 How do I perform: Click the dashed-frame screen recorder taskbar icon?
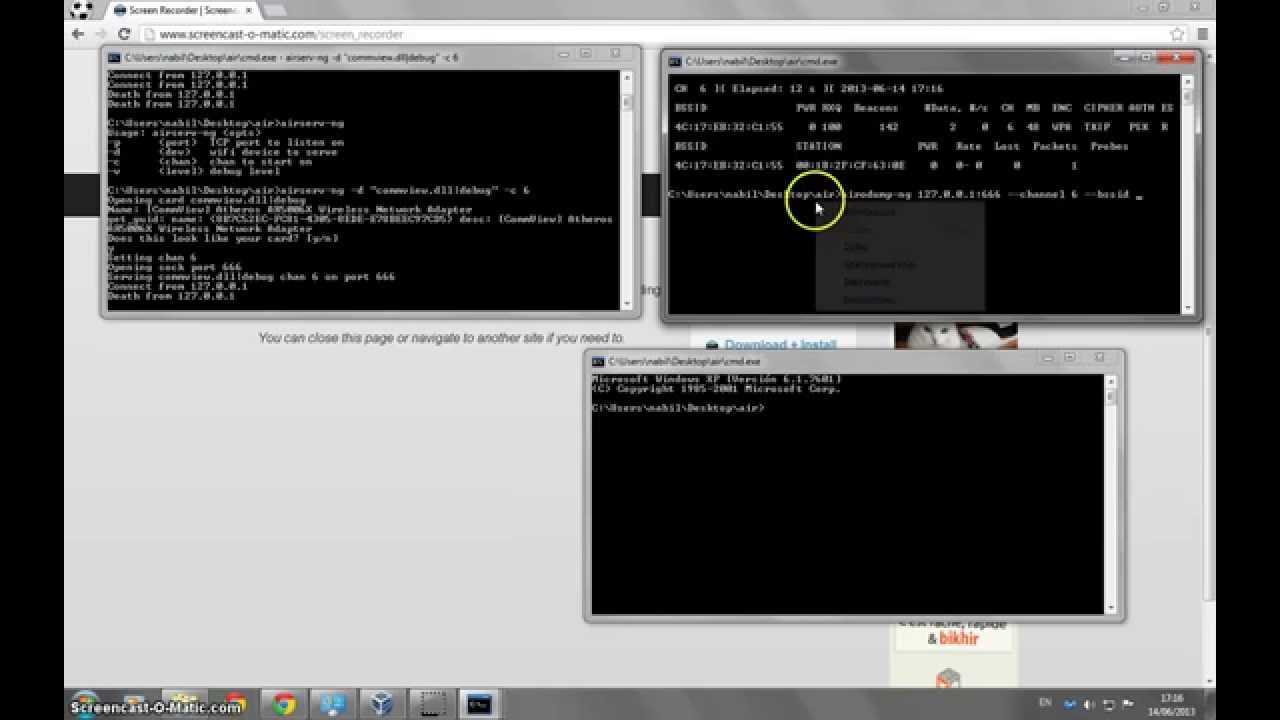430,703
